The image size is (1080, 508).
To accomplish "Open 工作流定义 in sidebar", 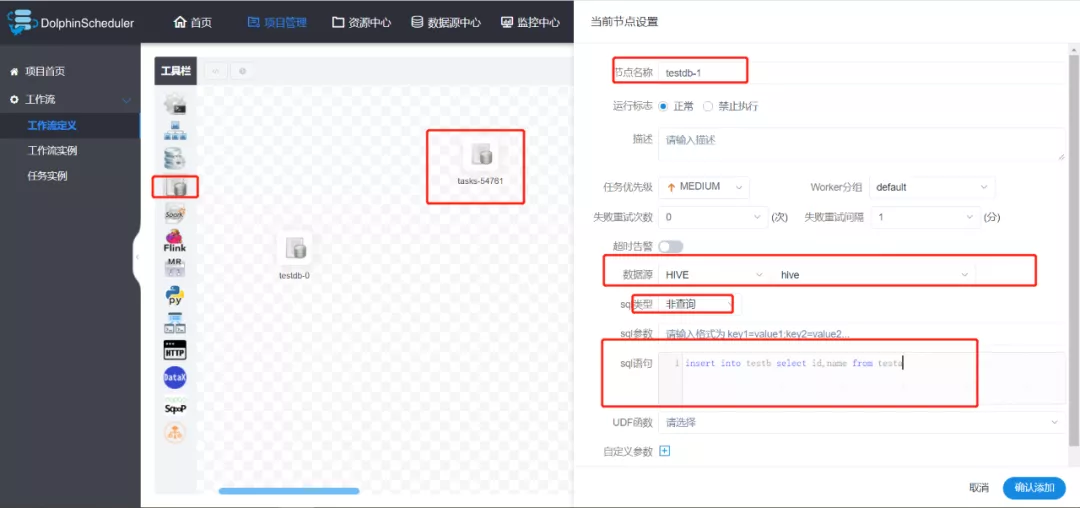I will click(x=52, y=126).
